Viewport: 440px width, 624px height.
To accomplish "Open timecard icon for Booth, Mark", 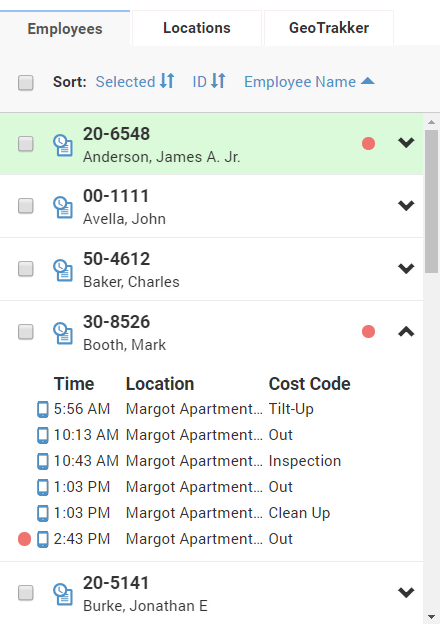I will click(63, 333).
